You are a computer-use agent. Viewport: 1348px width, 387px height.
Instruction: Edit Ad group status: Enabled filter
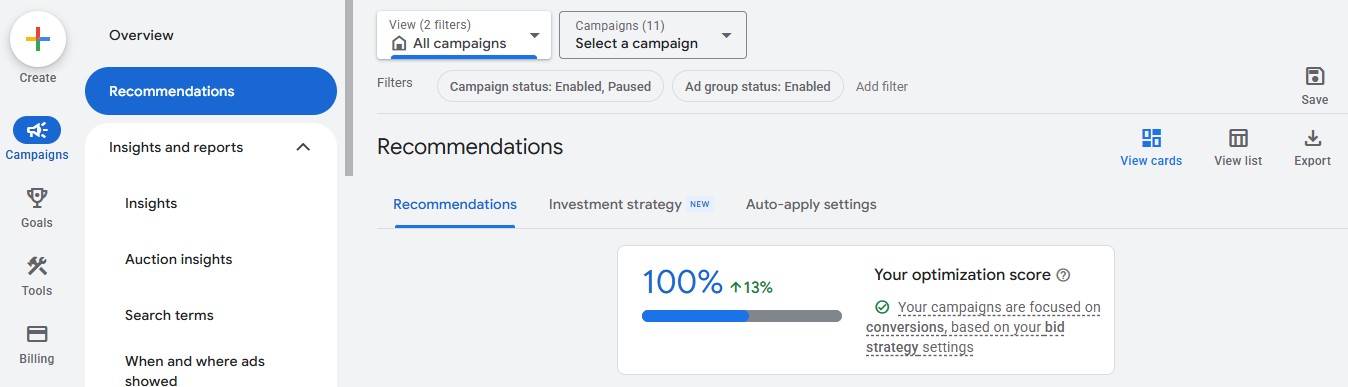[x=758, y=86]
